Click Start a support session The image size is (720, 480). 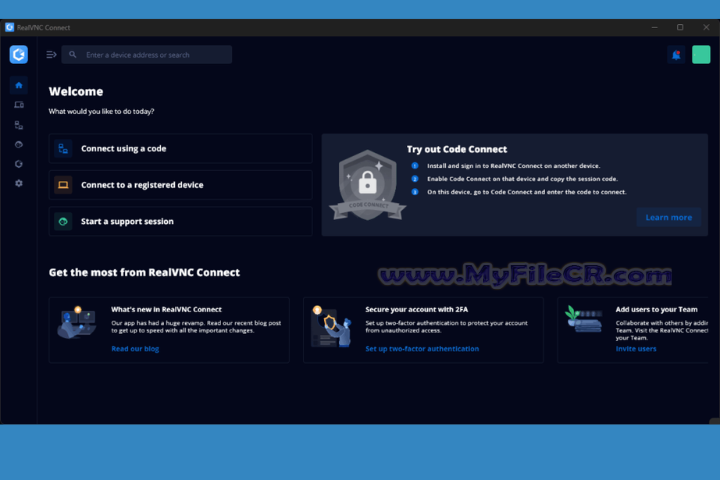pos(180,221)
